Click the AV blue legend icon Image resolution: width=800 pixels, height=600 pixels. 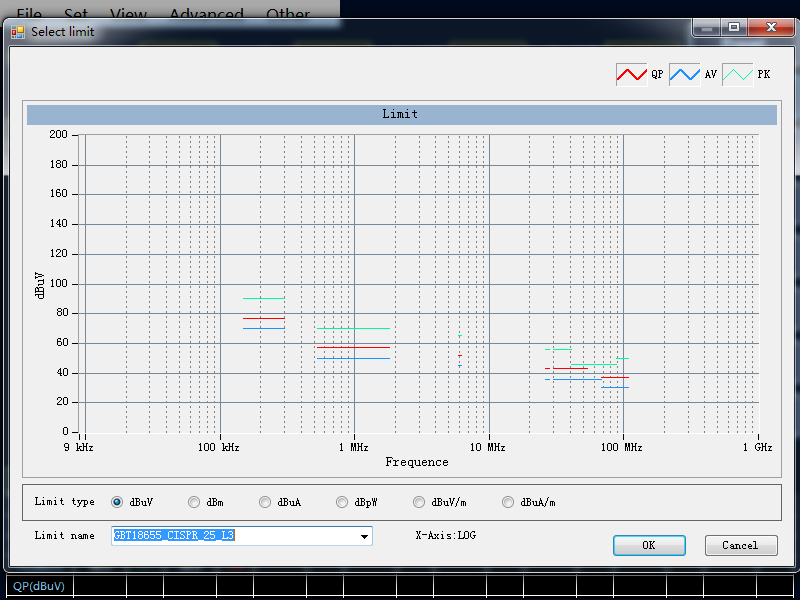click(x=684, y=75)
